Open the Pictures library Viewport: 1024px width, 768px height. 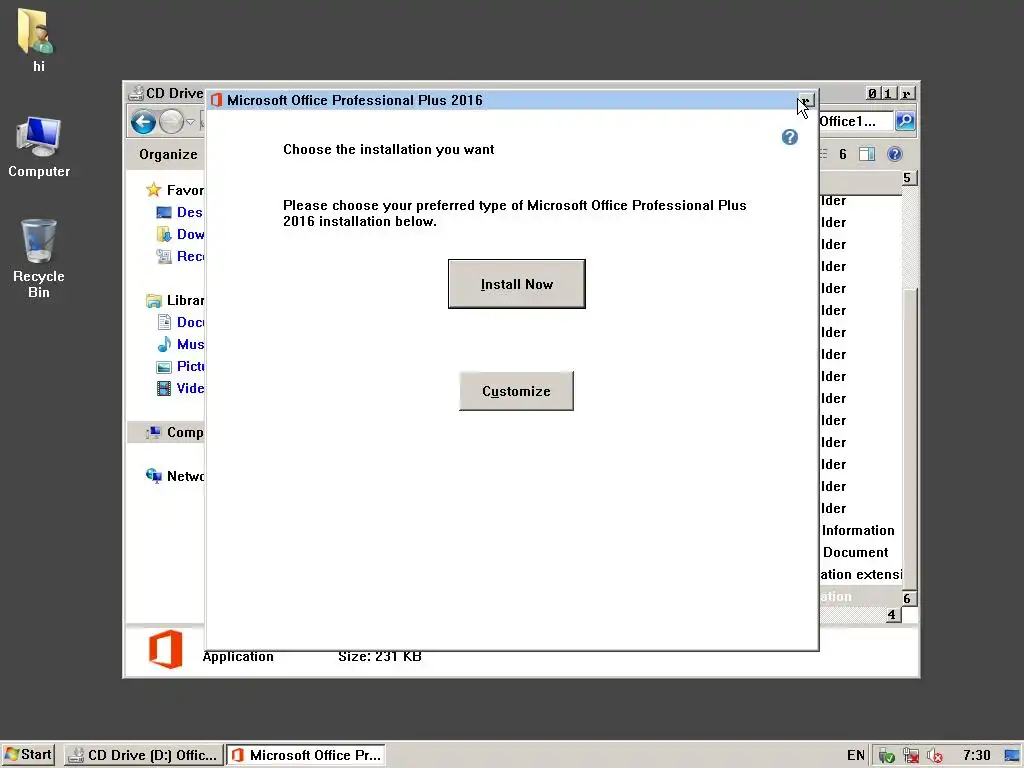(x=180, y=366)
